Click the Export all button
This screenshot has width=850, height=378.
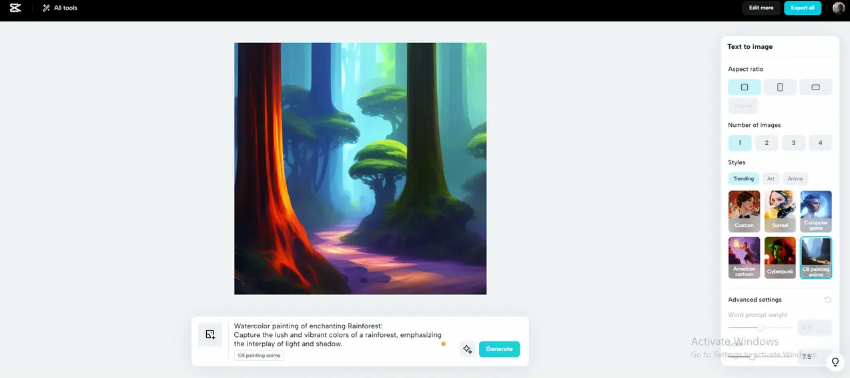point(802,8)
